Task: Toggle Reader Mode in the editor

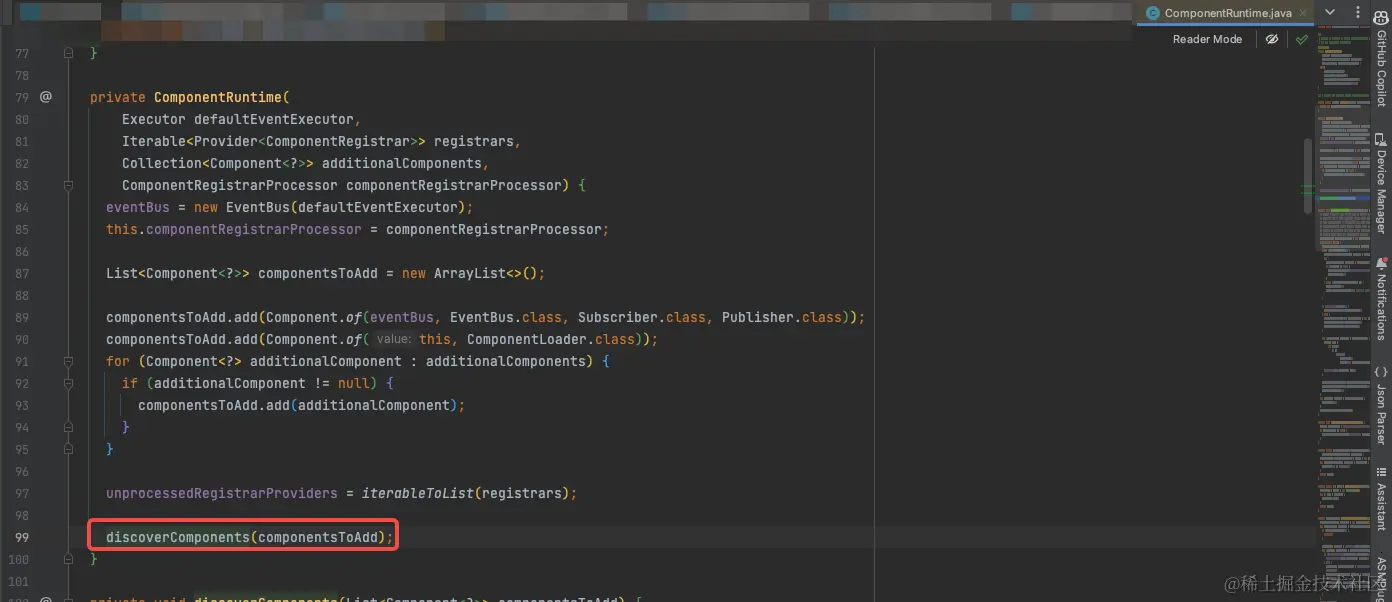Action: click(1207, 39)
